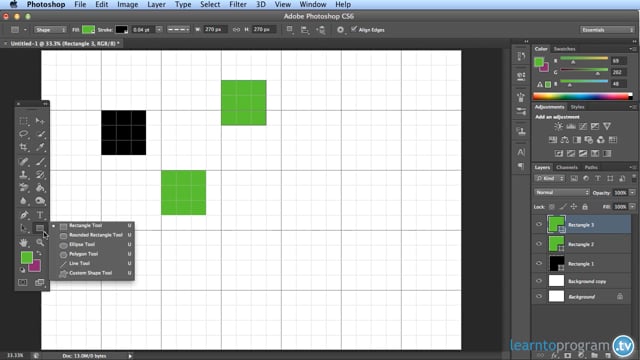Select the Spot Healing Brush tool
640x360 pixels.
click(x=23, y=162)
